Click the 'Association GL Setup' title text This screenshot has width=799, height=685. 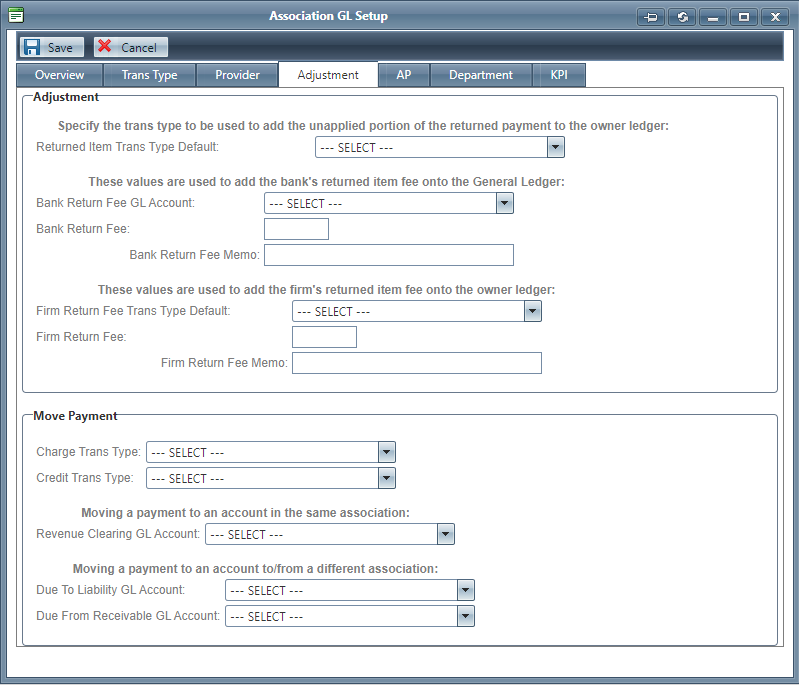(x=329, y=16)
